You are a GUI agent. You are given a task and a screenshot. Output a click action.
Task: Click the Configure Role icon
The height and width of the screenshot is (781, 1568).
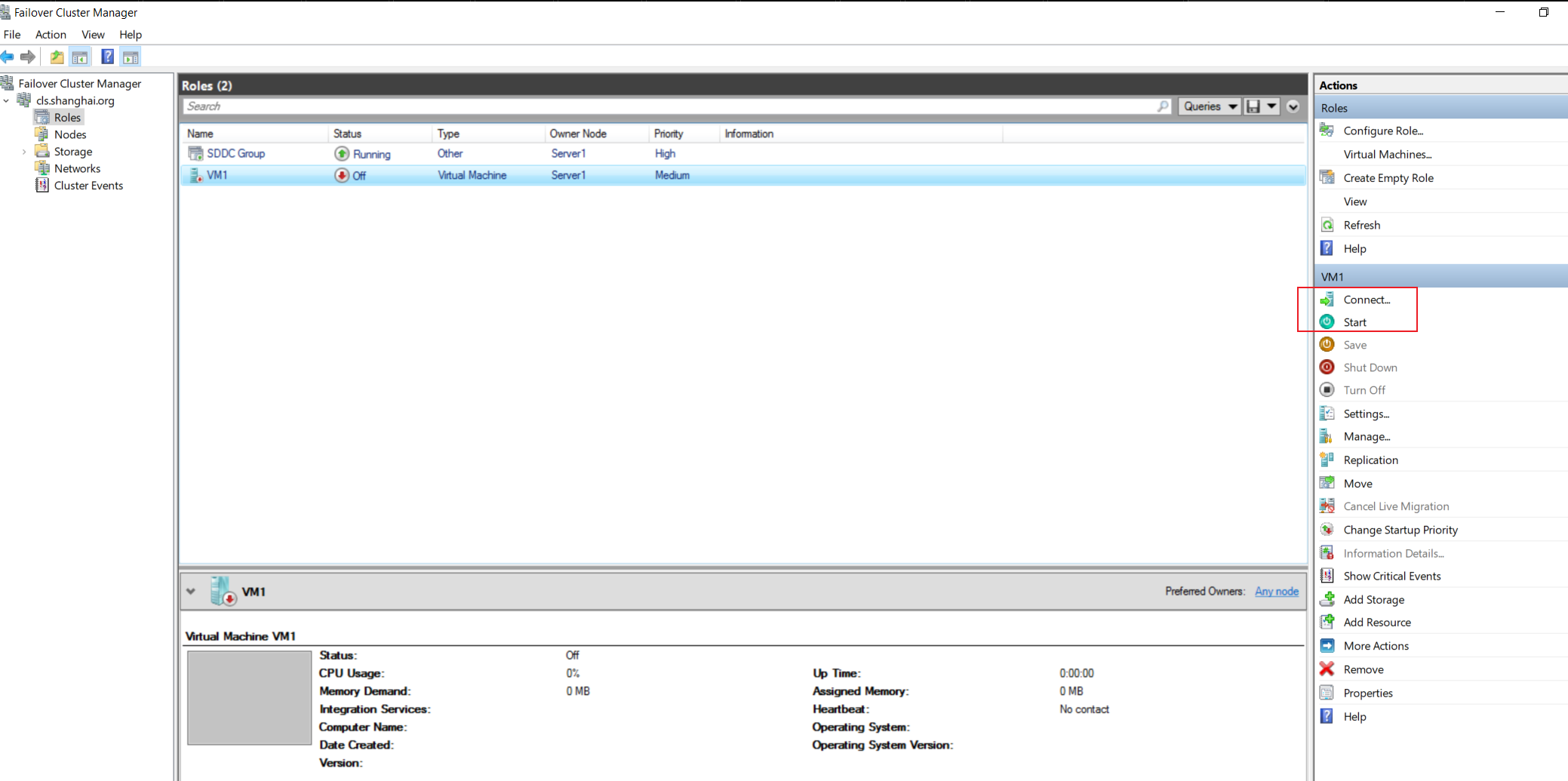1327,131
